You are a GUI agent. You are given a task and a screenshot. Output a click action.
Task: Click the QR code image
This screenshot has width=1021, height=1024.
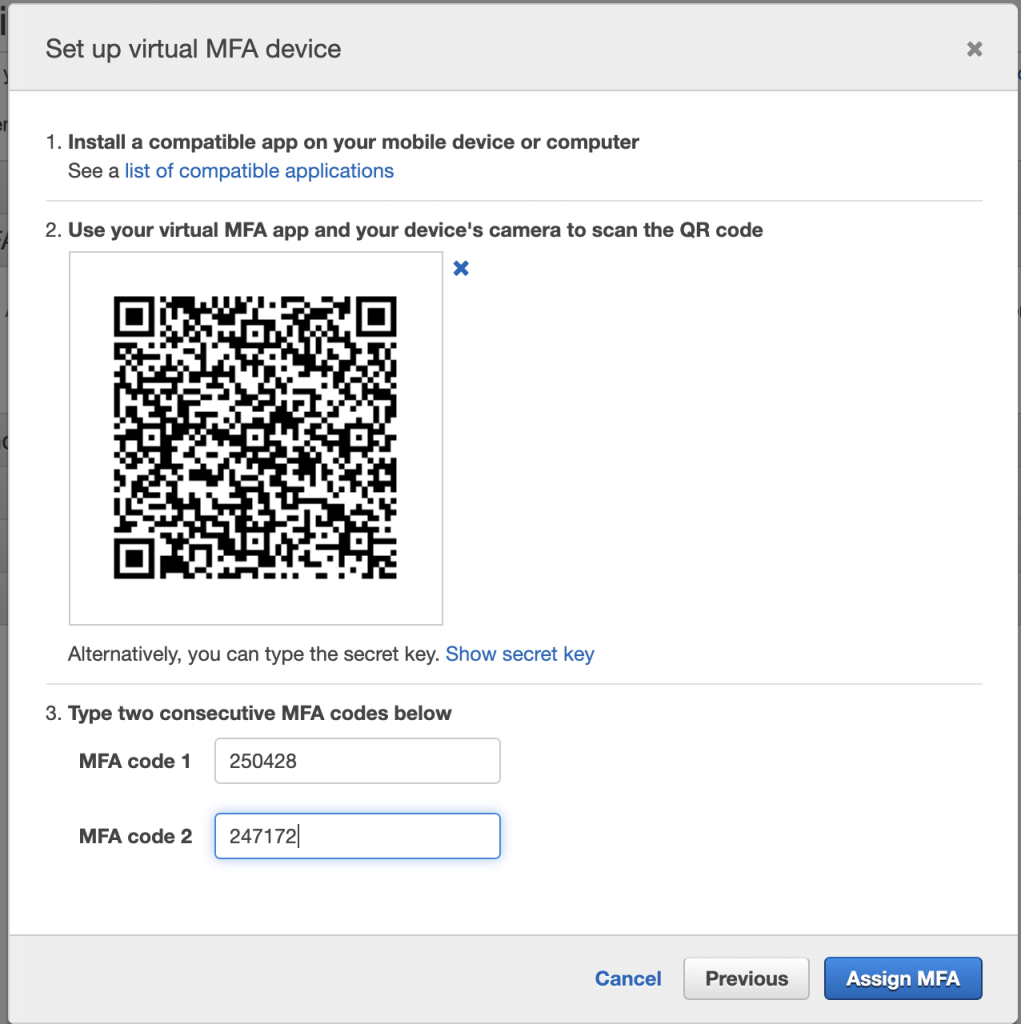pos(255,437)
